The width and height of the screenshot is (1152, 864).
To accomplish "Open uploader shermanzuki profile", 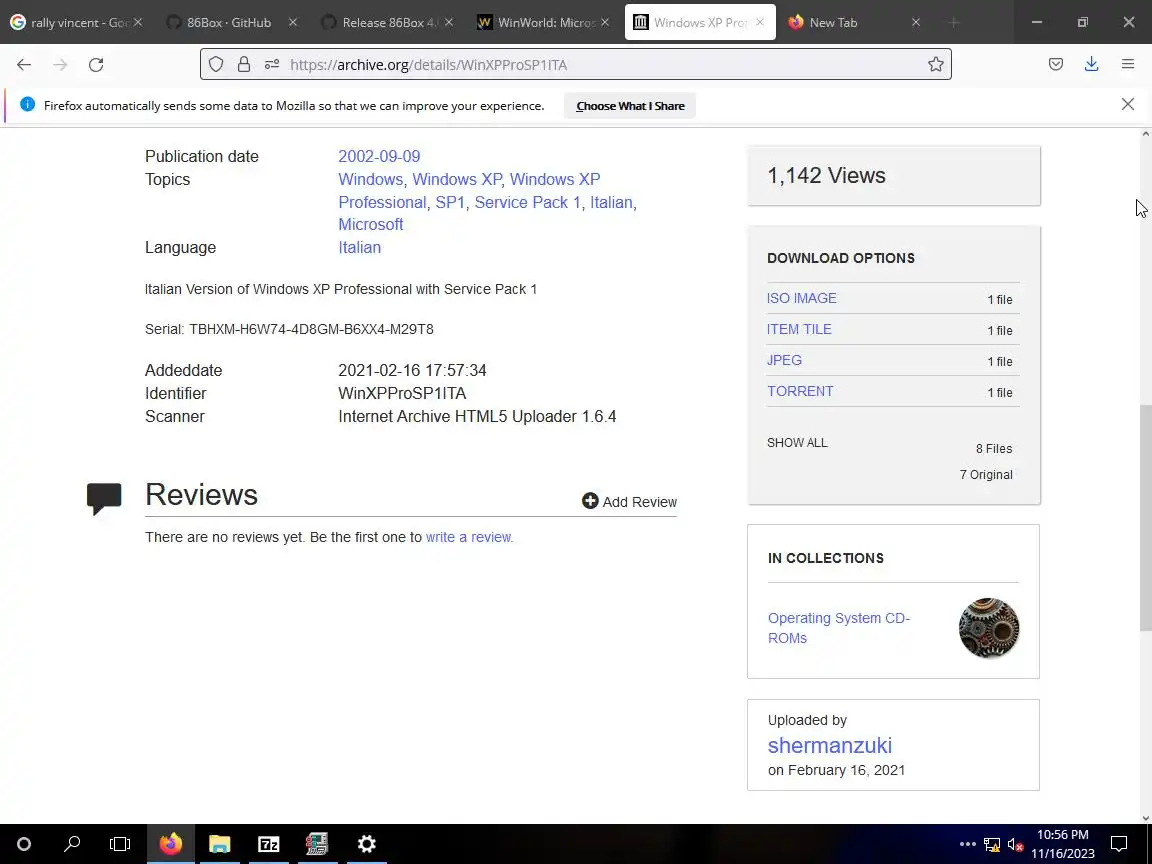I will (x=829, y=745).
